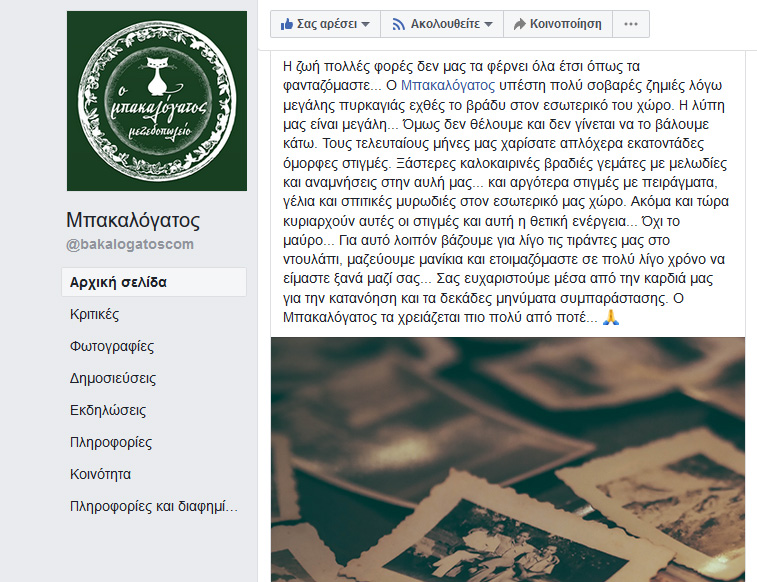Select Δημοσιεύσεις in the sidebar

click(x=113, y=378)
